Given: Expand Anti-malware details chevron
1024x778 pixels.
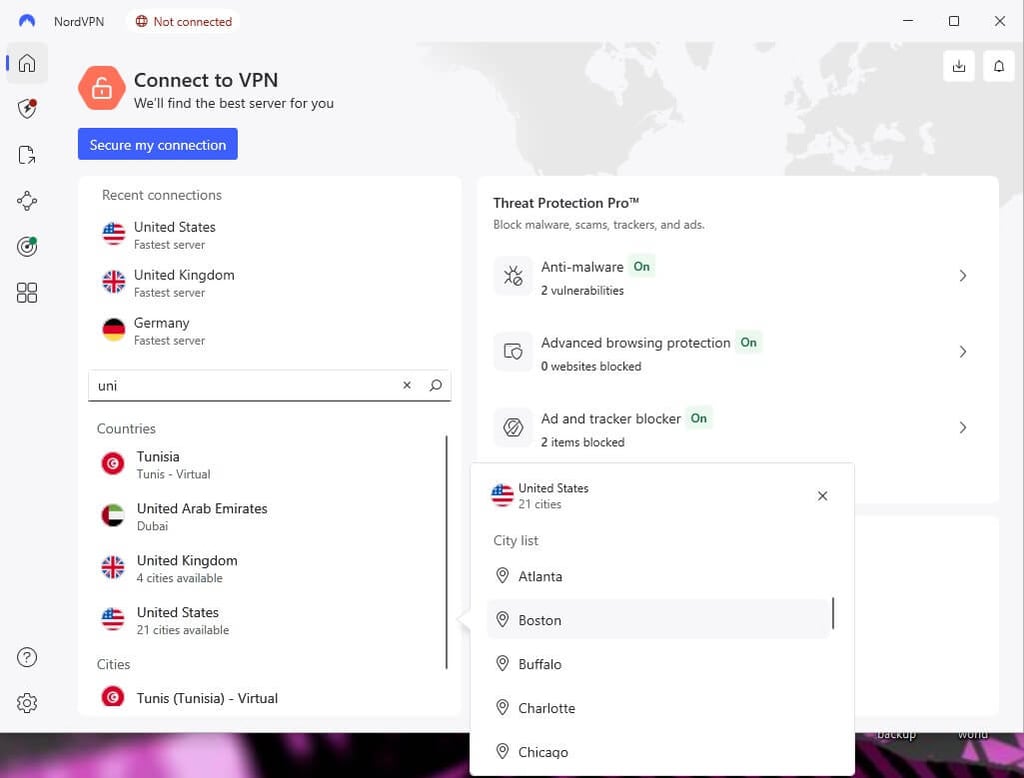Looking at the screenshot, I should 963,276.
